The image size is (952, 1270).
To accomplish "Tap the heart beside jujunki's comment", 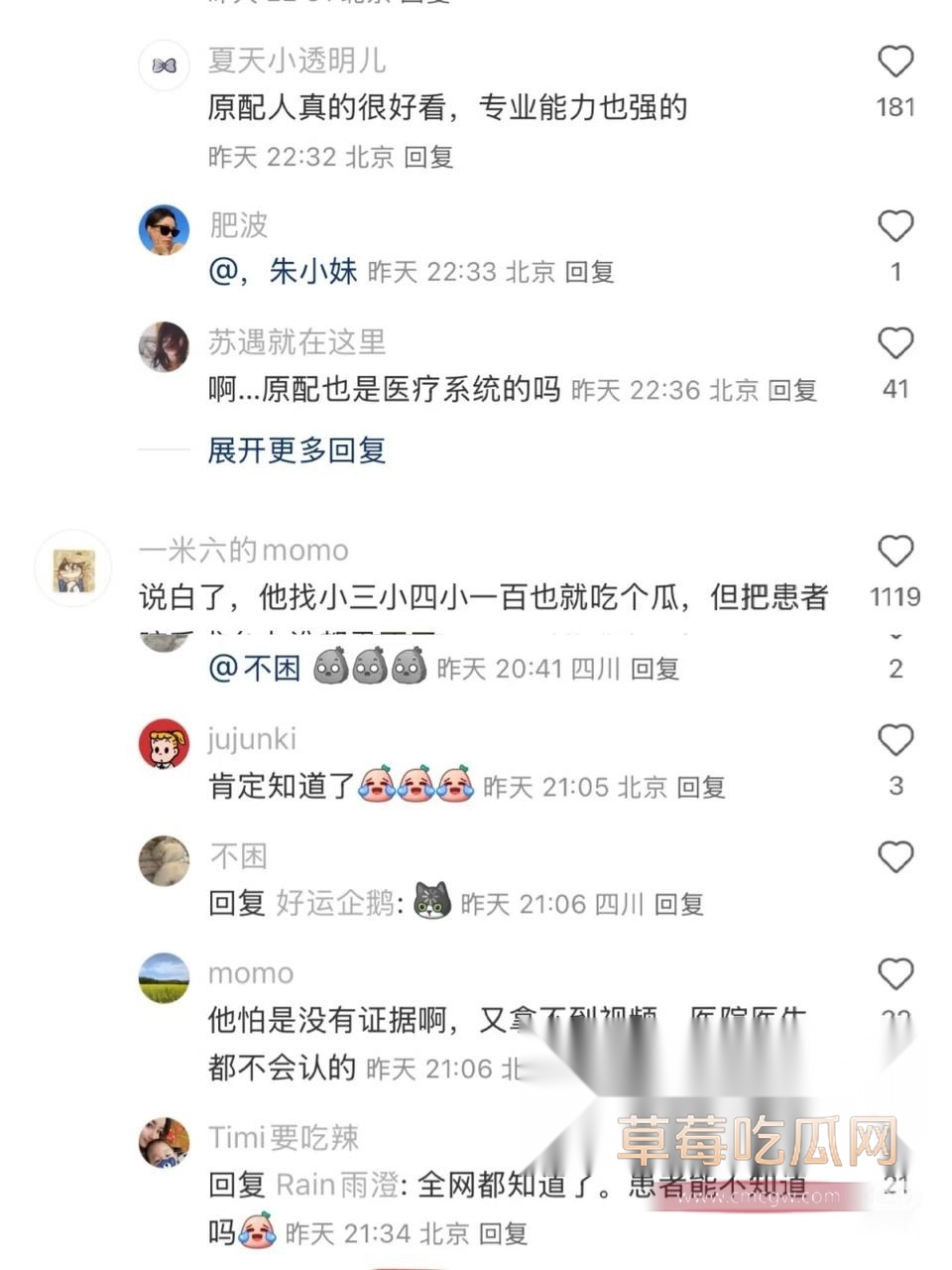I will pyautogui.click(x=895, y=740).
